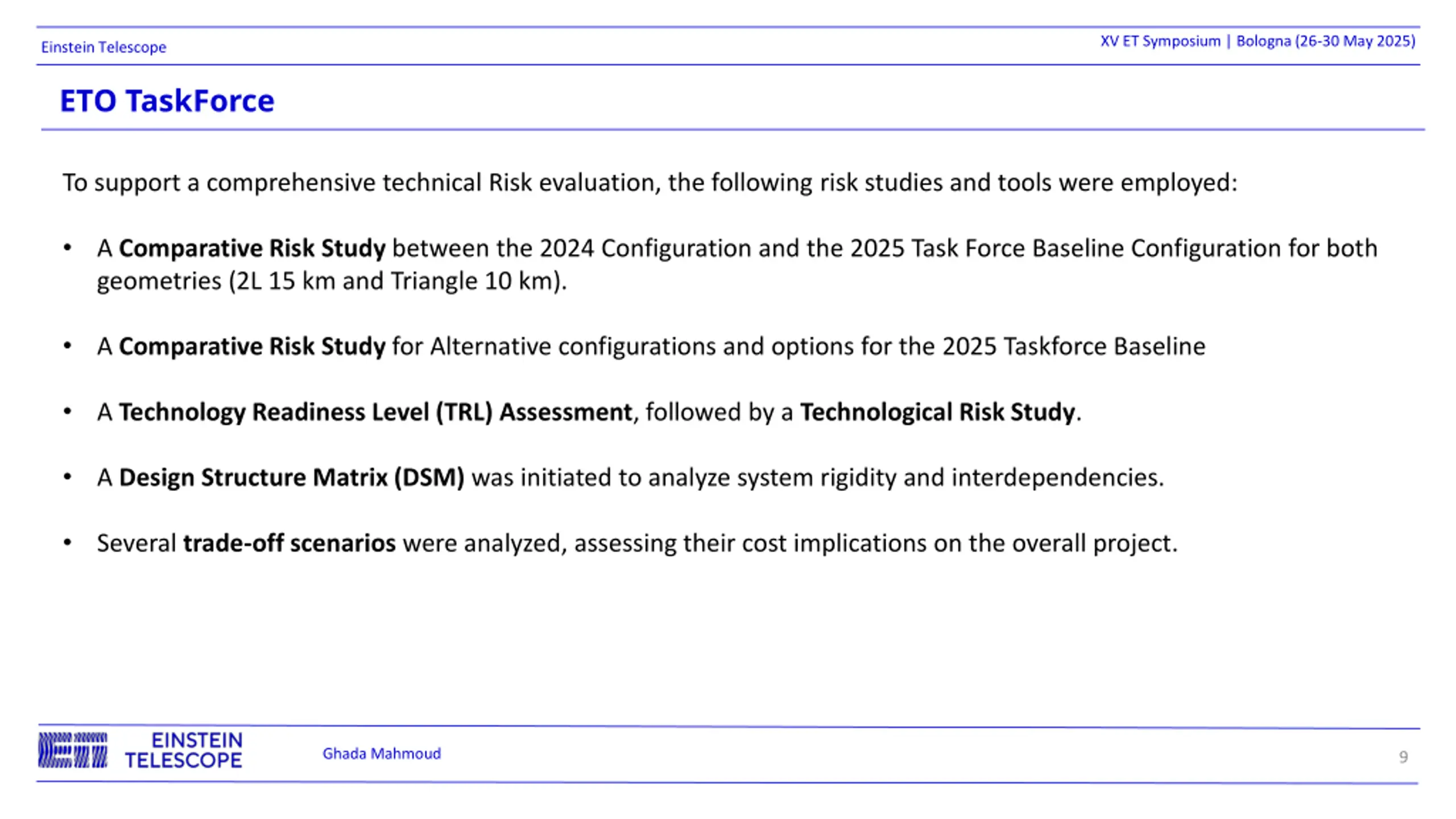
Task: Click the Bologna (26-30 May 2025) date text
Action: [1326, 41]
